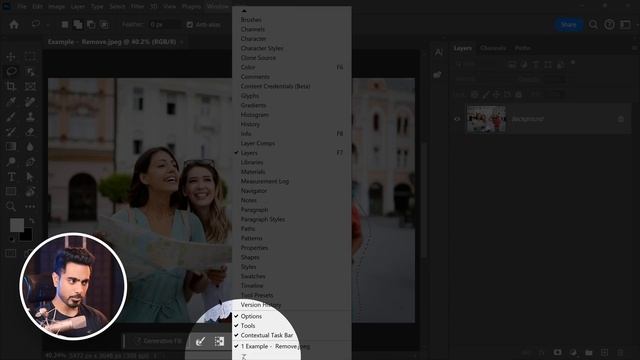
Task: Click the blue Share button
Action: click(x=568, y=25)
